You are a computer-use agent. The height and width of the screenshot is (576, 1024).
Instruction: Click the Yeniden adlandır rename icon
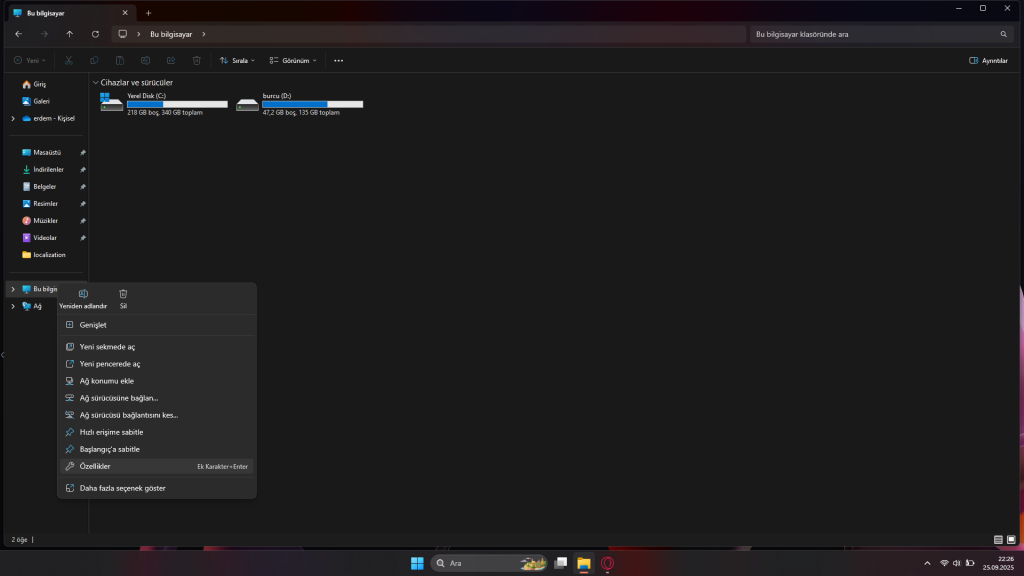click(83, 294)
